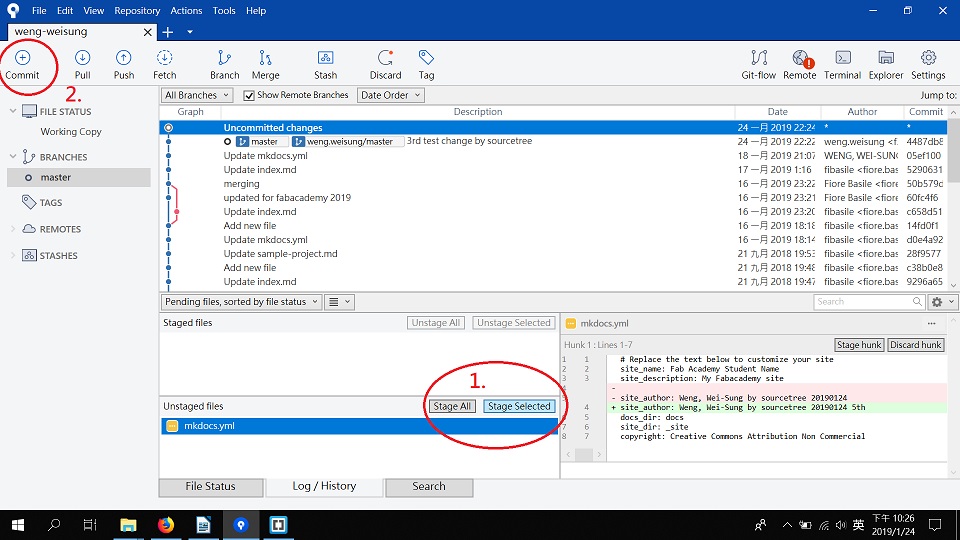
Task: Open the Tools menu
Action: click(x=224, y=10)
